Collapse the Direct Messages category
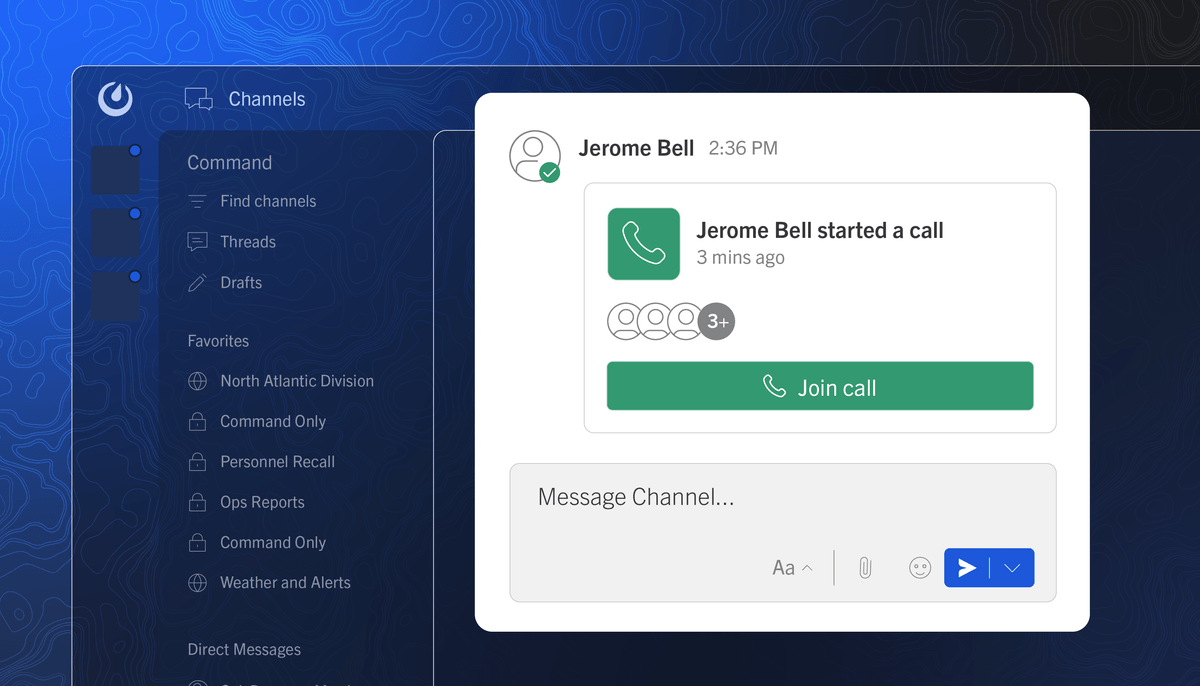This screenshot has width=1200, height=686. (x=244, y=650)
